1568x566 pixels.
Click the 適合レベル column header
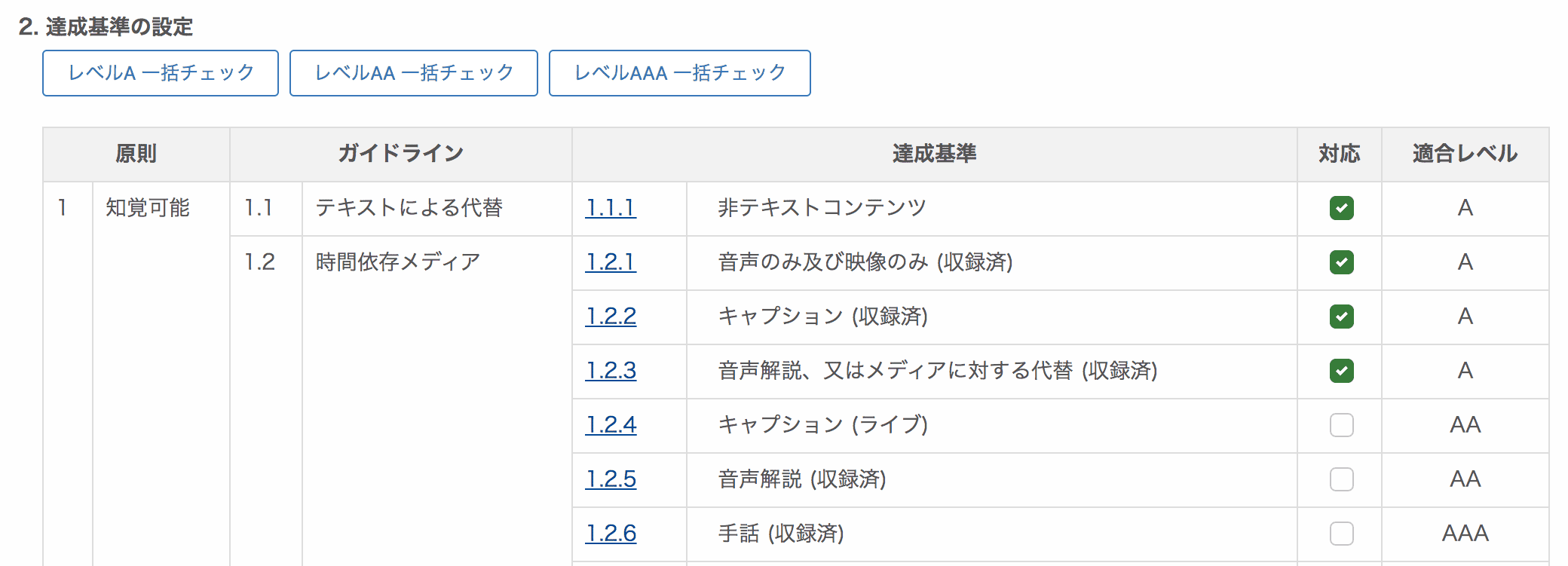(x=1465, y=154)
